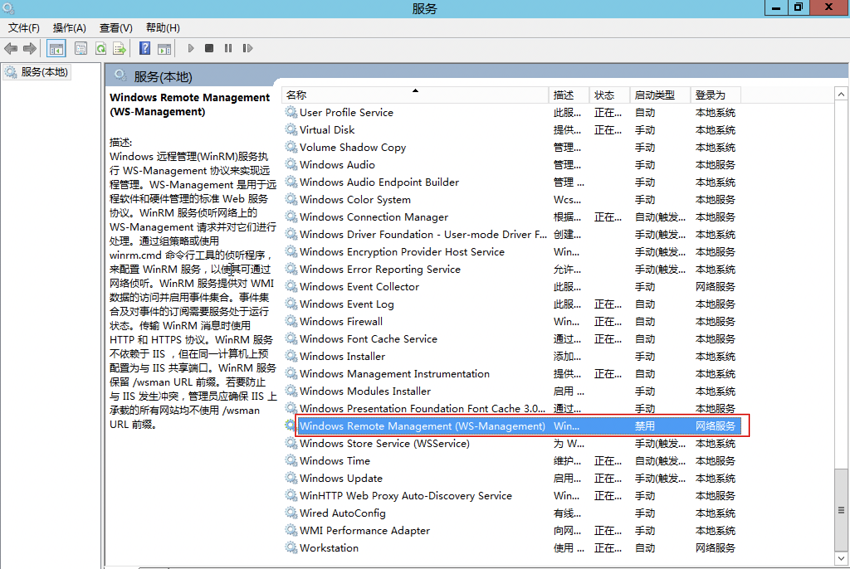
Task: Minimize the 服务 window
Action: pyautogui.click(x=776, y=8)
